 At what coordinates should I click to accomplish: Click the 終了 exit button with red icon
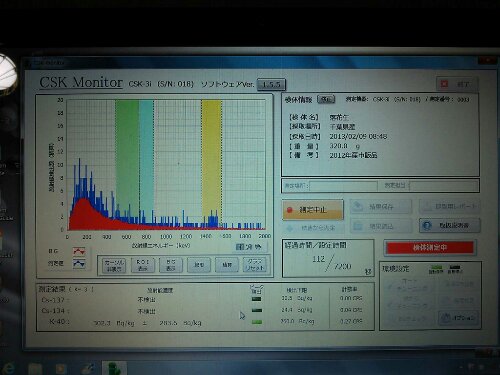pyautogui.click(x=456, y=84)
